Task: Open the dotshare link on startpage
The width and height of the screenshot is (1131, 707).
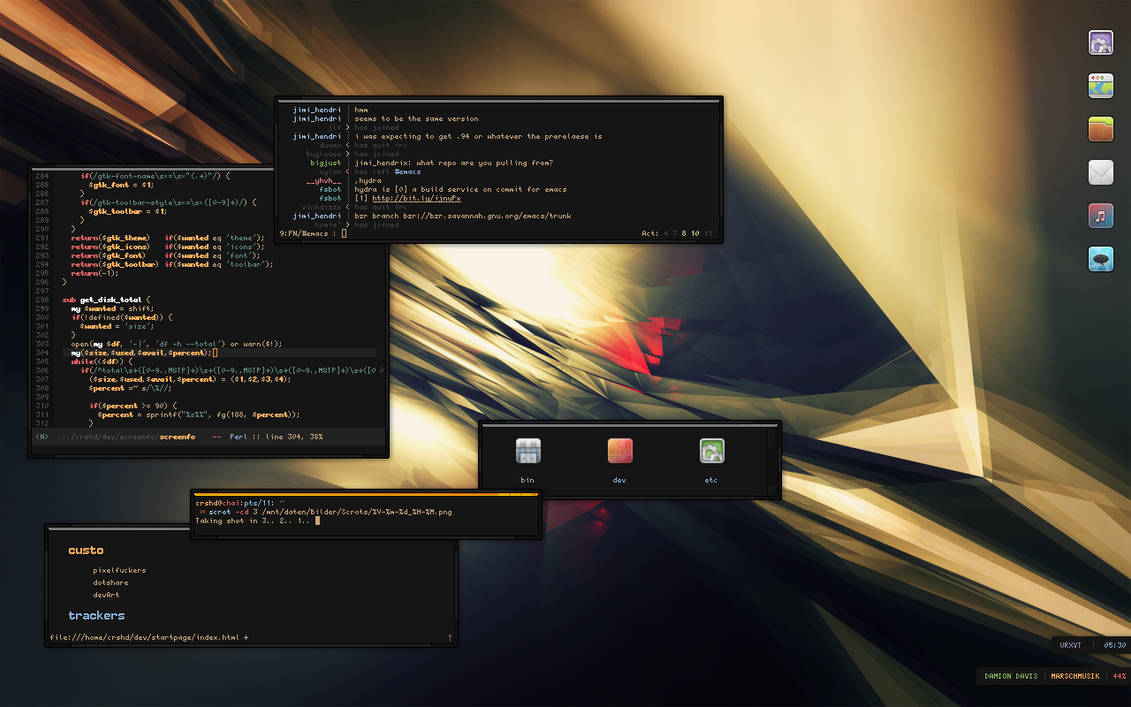Action: point(110,582)
